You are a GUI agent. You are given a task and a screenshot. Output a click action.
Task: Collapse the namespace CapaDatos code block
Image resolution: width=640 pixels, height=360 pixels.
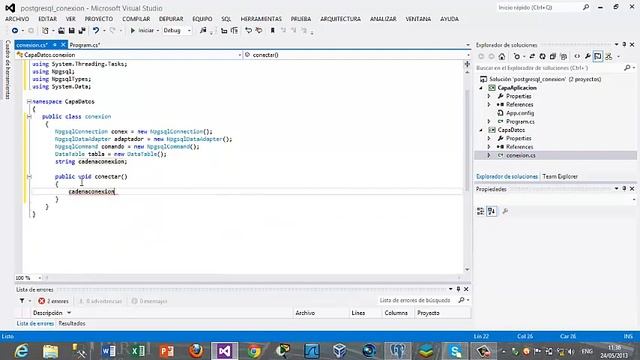tap(29, 102)
